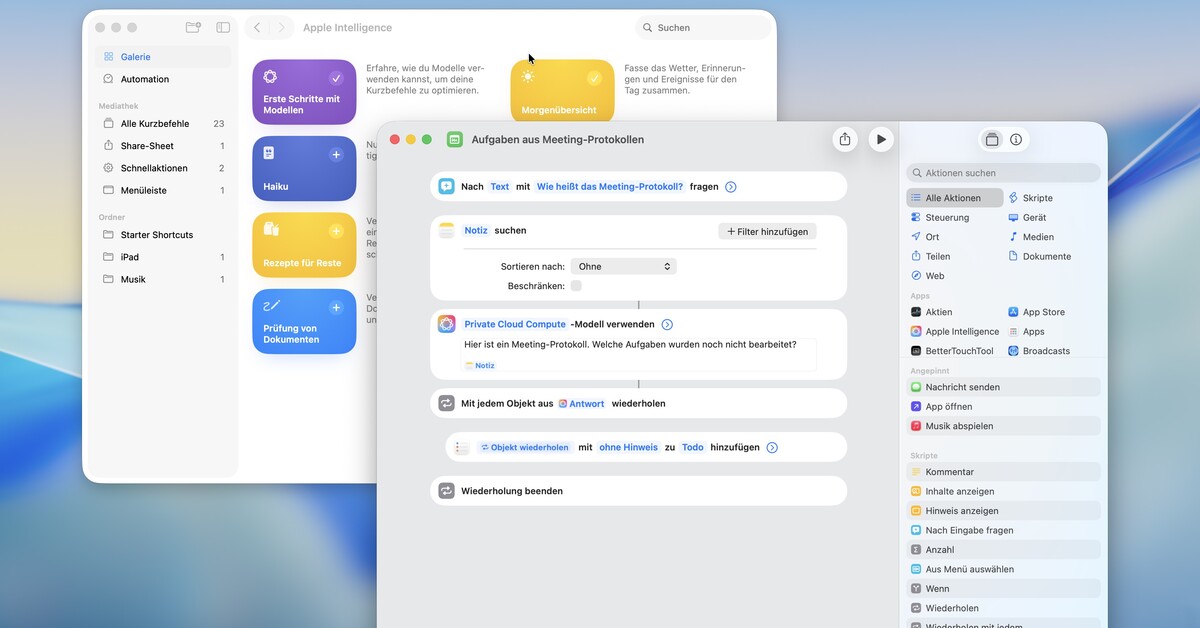Image resolution: width=1200 pixels, height=628 pixels.
Task: Select the Web category
Action: point(955,276)
